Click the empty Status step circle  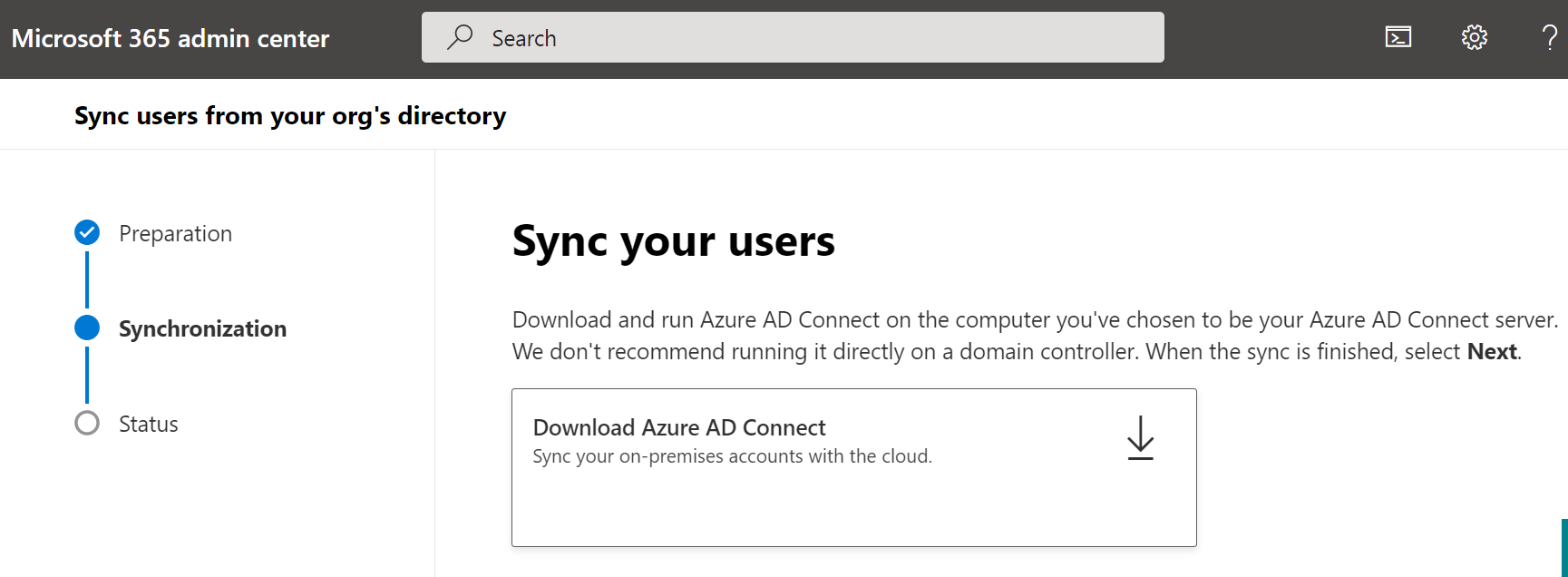coord(87,424)
